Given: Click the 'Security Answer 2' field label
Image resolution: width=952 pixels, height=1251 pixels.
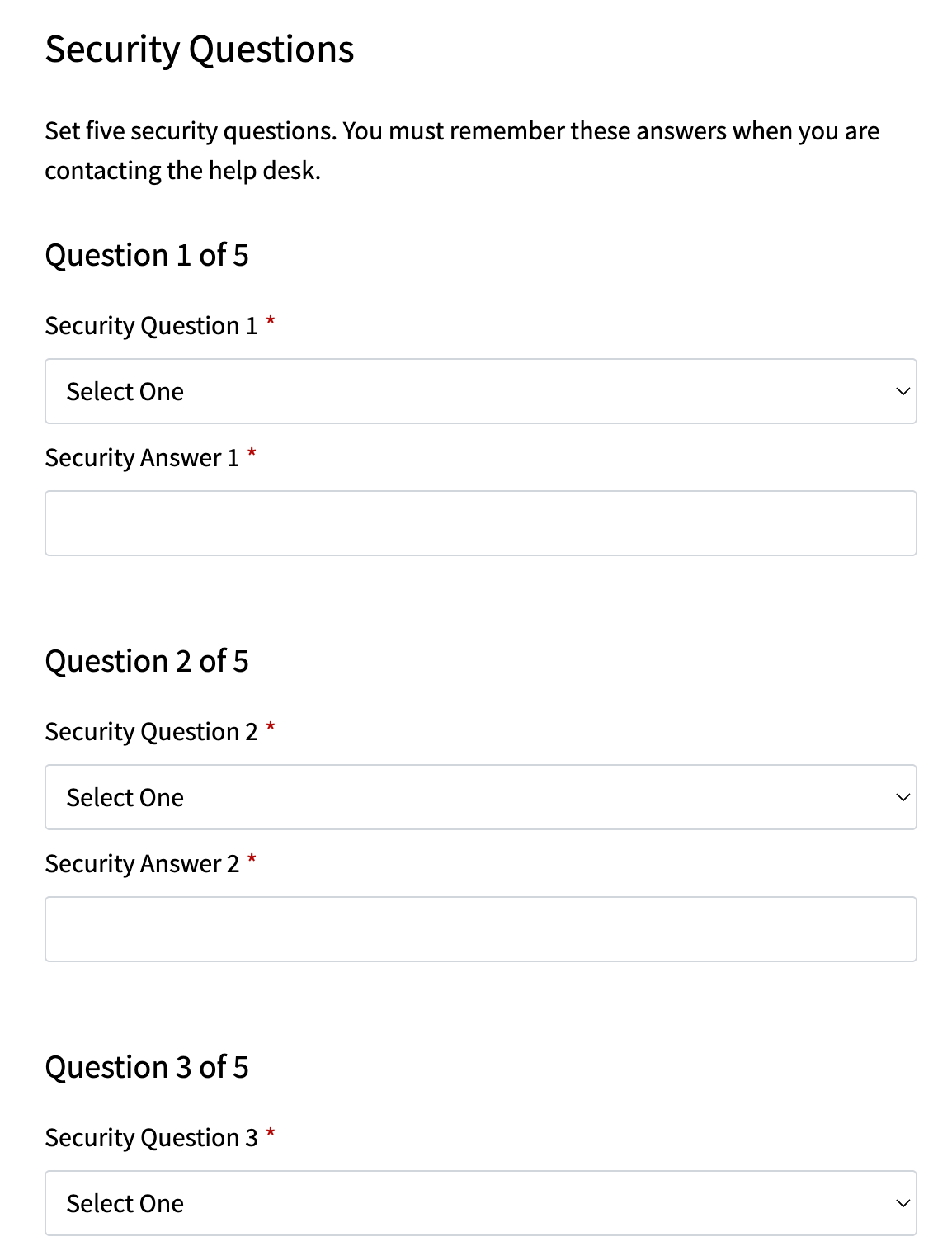Looking at the screenshot, I should (142, 864).
